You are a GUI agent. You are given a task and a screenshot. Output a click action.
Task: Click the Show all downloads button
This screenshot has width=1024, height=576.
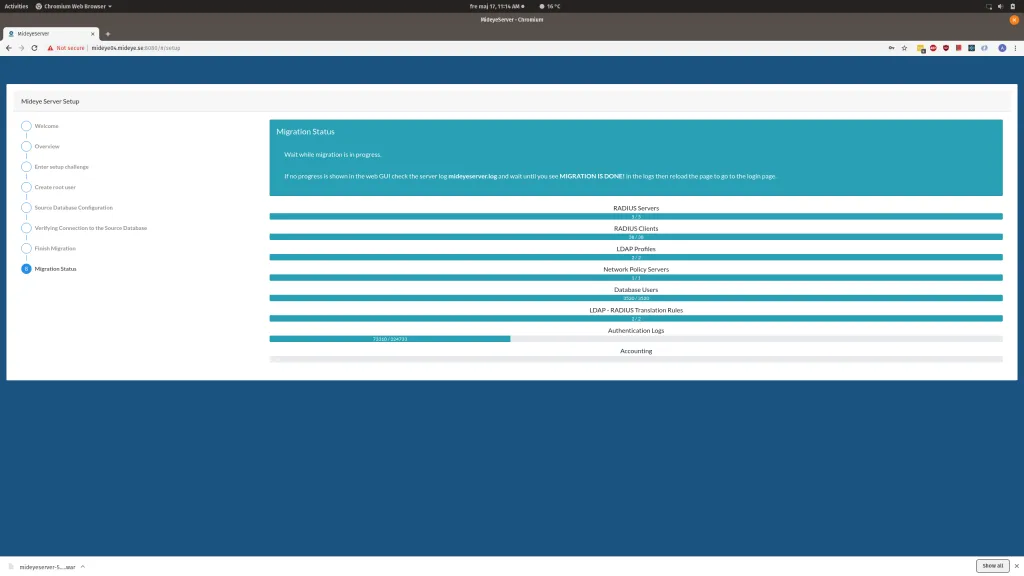point(992,565)
